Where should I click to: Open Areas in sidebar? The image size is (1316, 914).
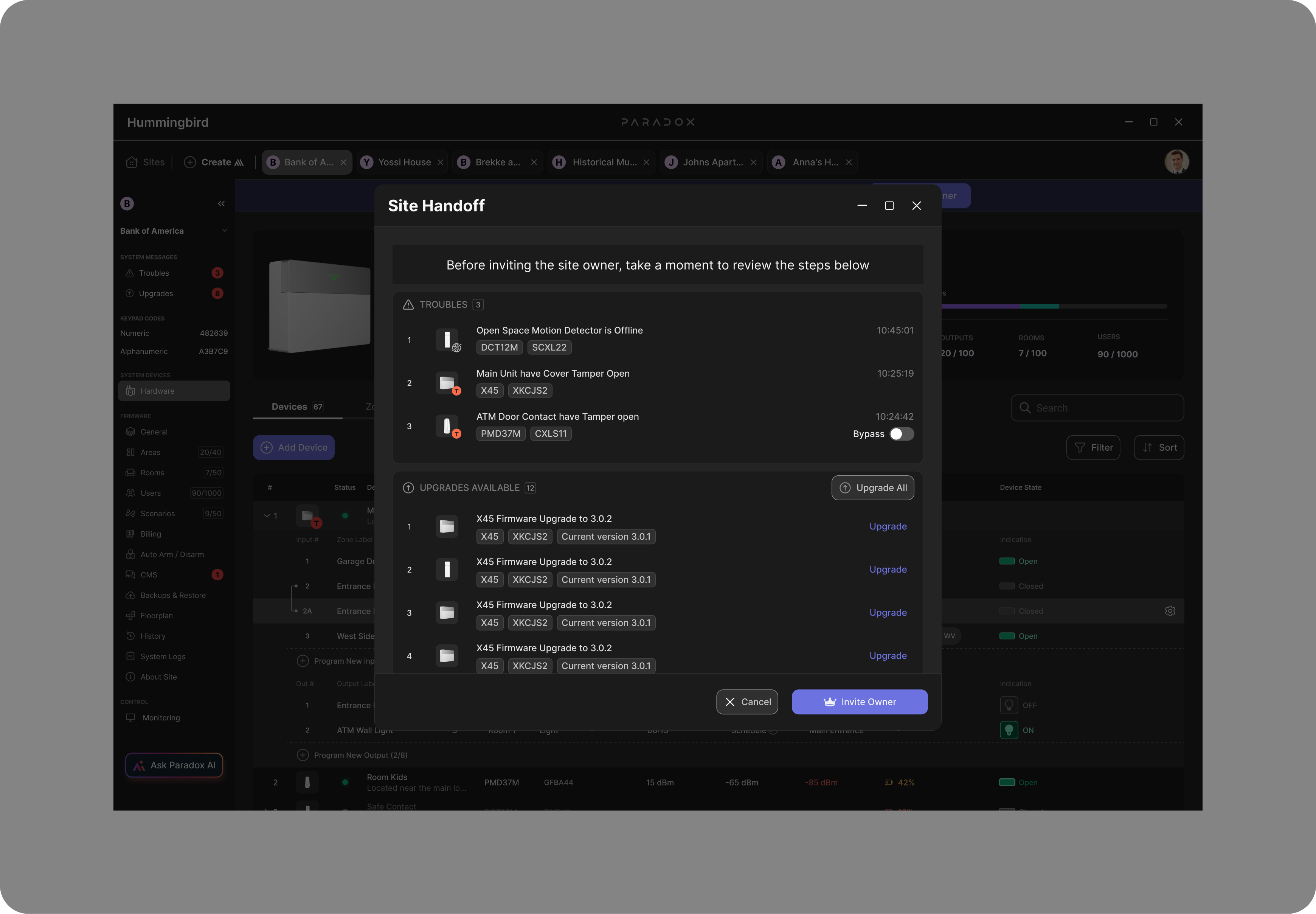(174, 452)
